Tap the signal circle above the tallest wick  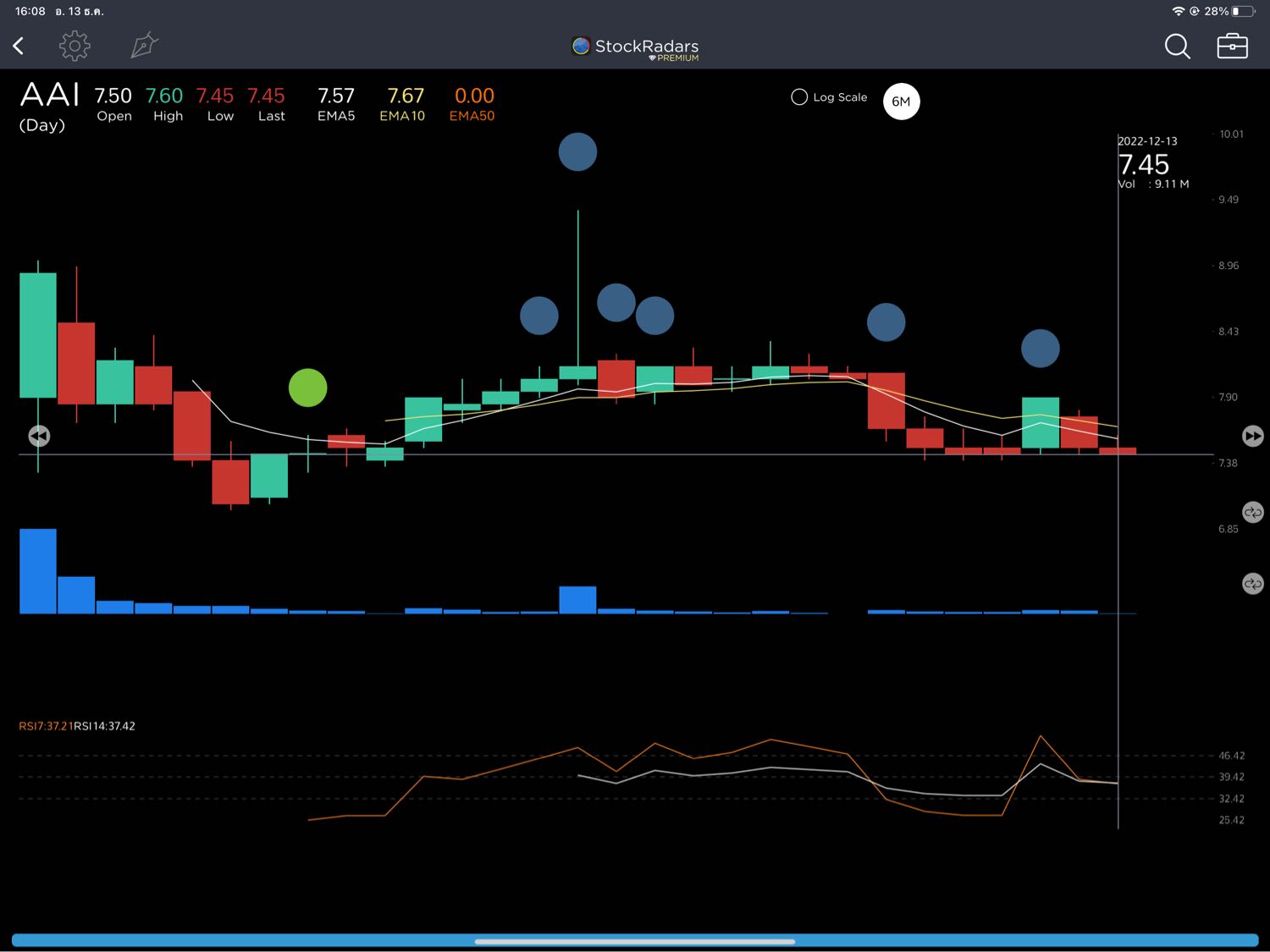(x=577, y=152)
